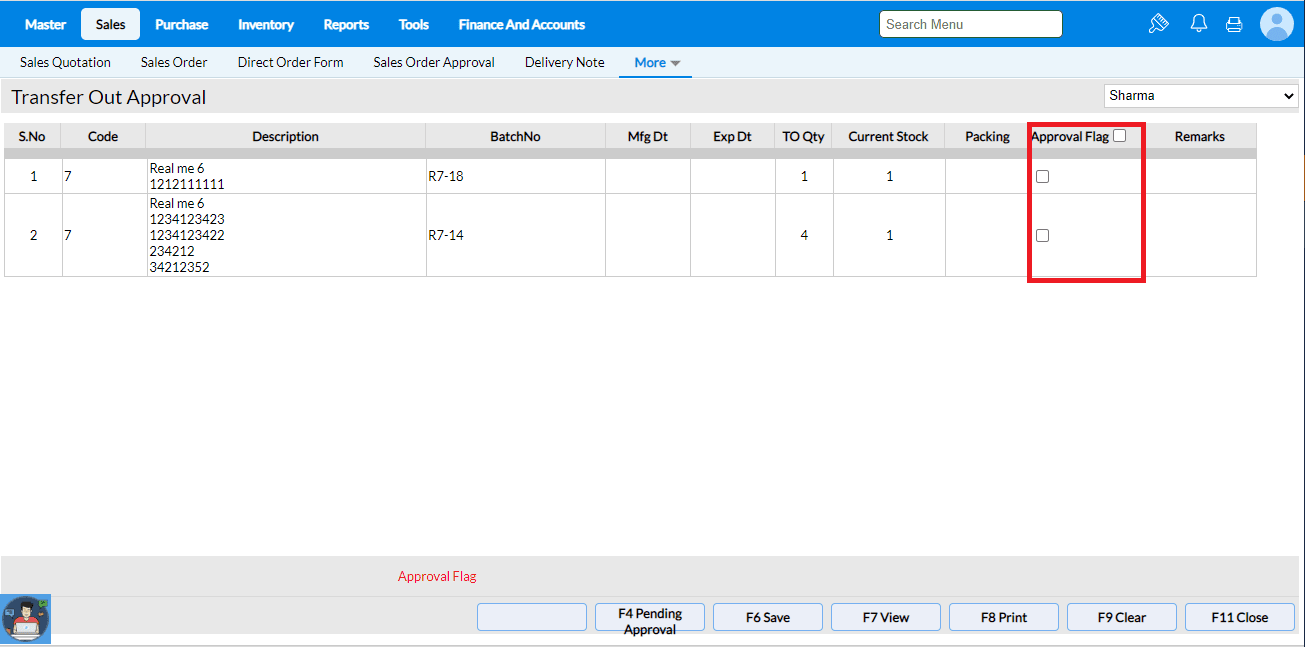Open the Inventory menu

tap(266, 24)
